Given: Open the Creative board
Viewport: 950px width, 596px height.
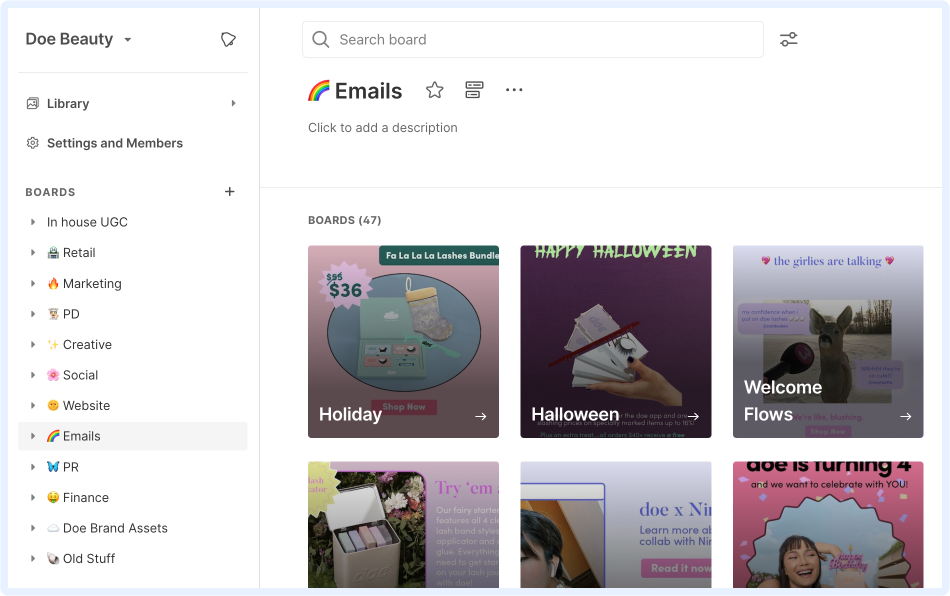Looking at the screenshot, I should (x=79, y=345).
